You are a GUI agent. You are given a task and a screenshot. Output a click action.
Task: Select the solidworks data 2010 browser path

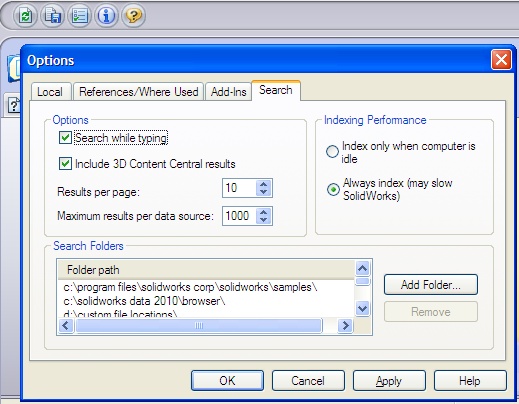[144, 301]
